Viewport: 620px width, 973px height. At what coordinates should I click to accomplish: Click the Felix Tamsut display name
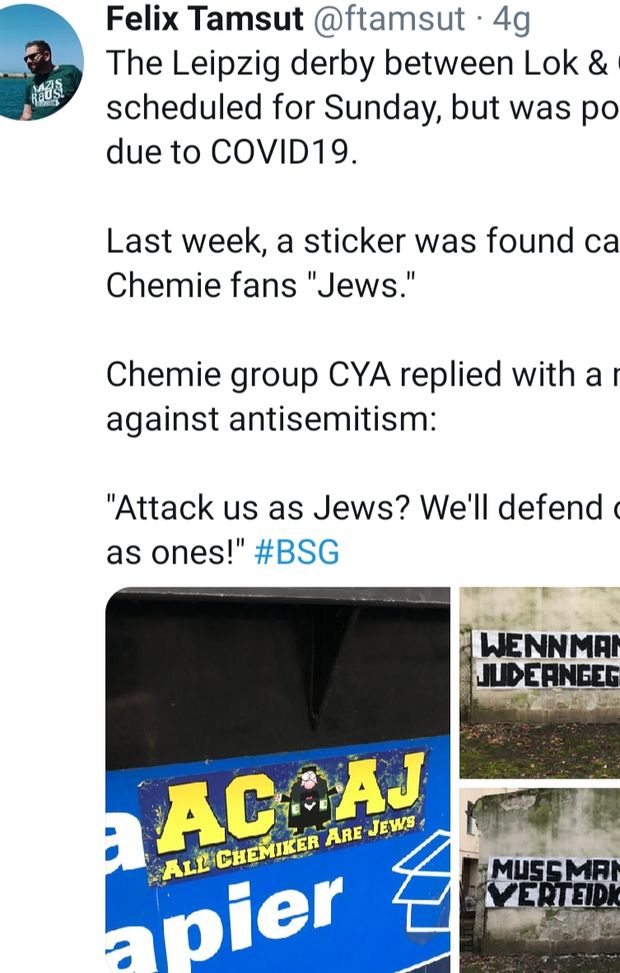coord(205,18)
